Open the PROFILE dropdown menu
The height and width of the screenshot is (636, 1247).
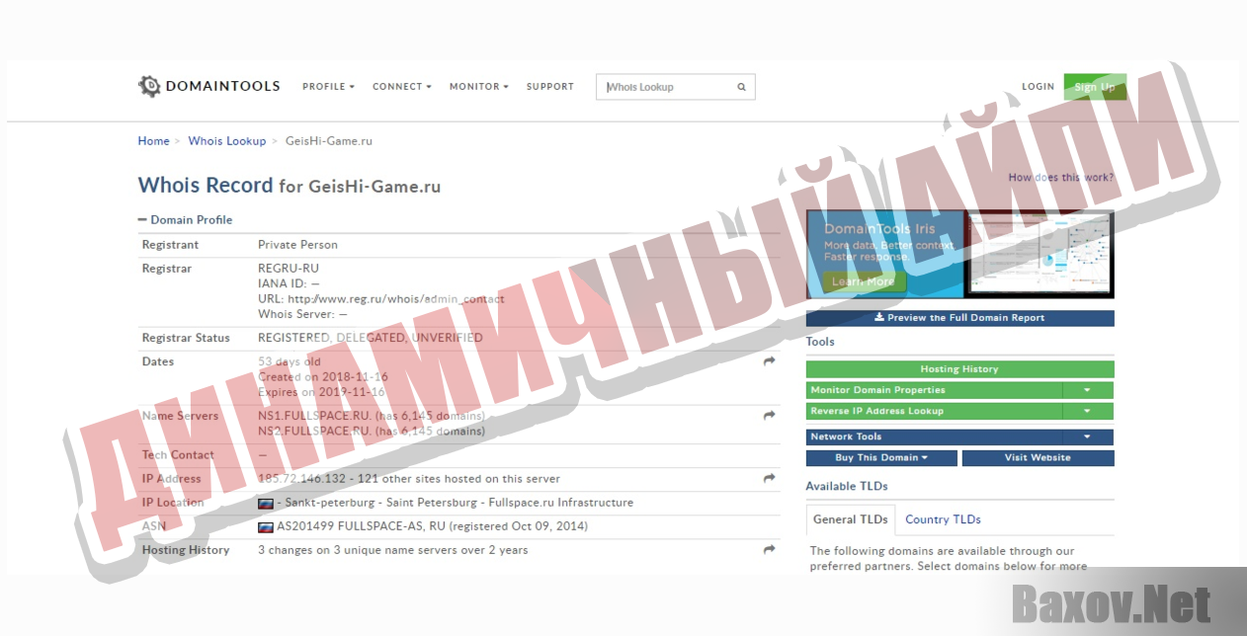point(328,87)
